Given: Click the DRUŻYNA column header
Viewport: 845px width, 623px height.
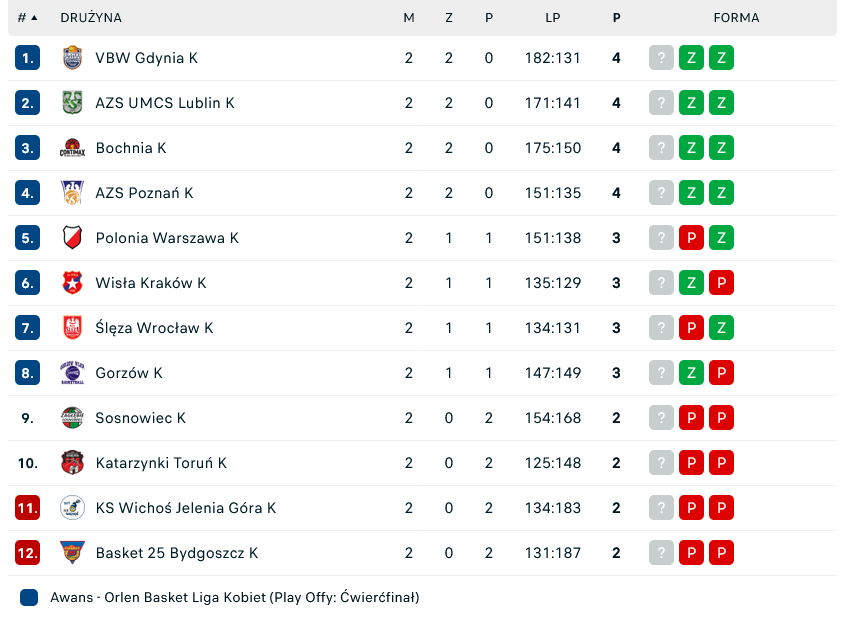Looking at the screenshot, I should (91, 18).
